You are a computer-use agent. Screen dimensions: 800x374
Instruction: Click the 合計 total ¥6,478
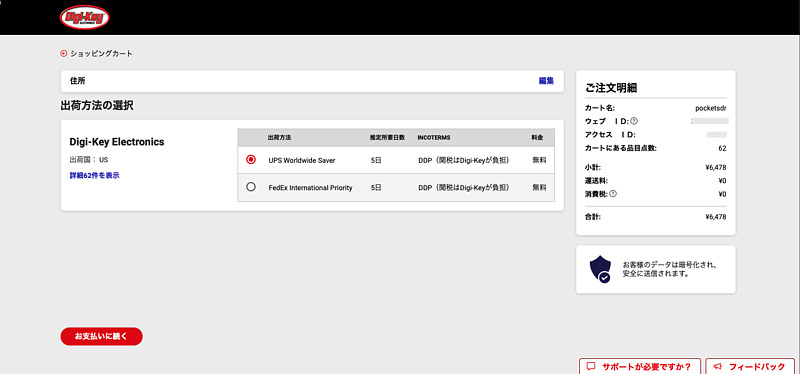[715, 217]
